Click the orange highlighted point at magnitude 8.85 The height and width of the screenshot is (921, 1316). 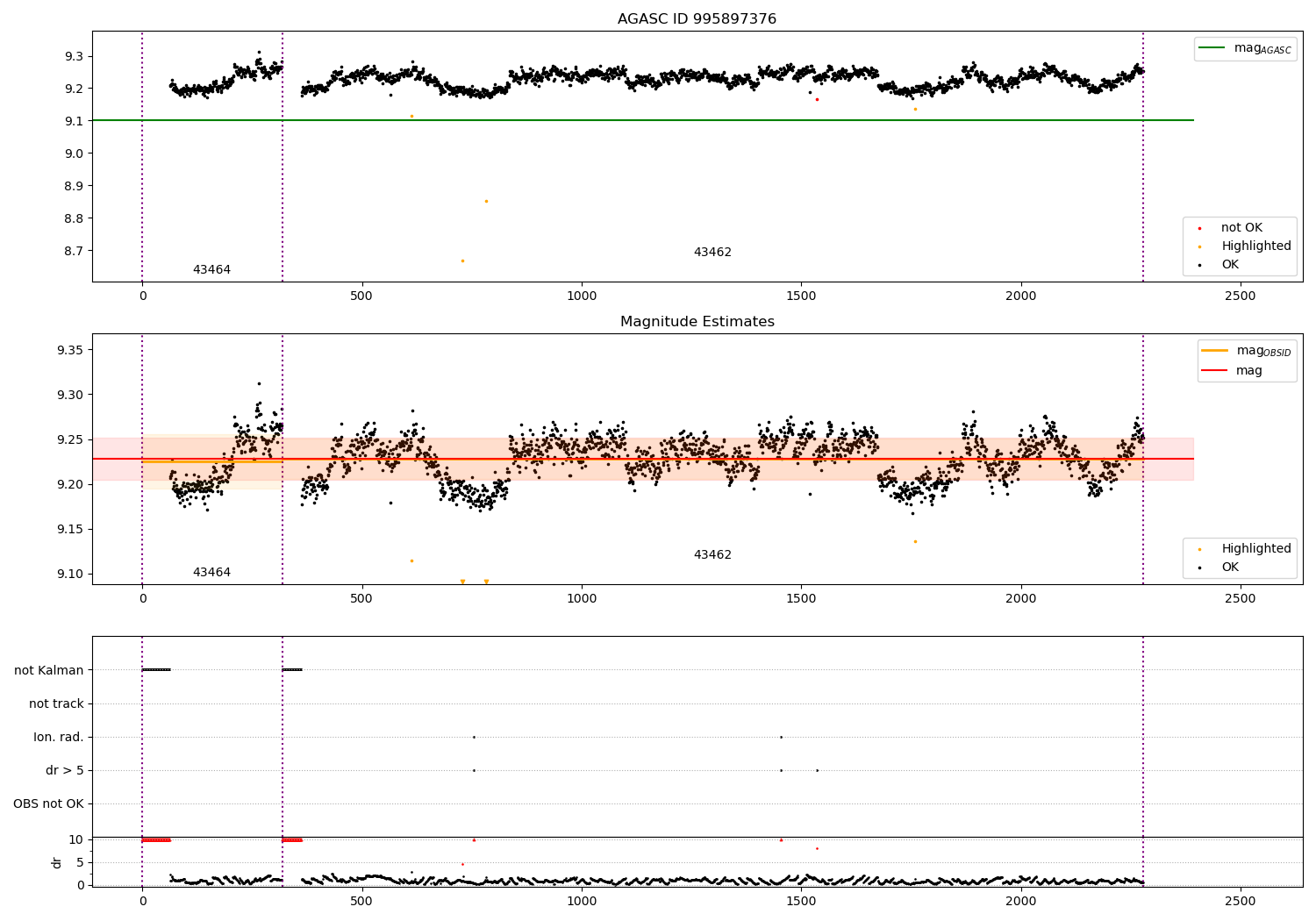click(486, 201)
